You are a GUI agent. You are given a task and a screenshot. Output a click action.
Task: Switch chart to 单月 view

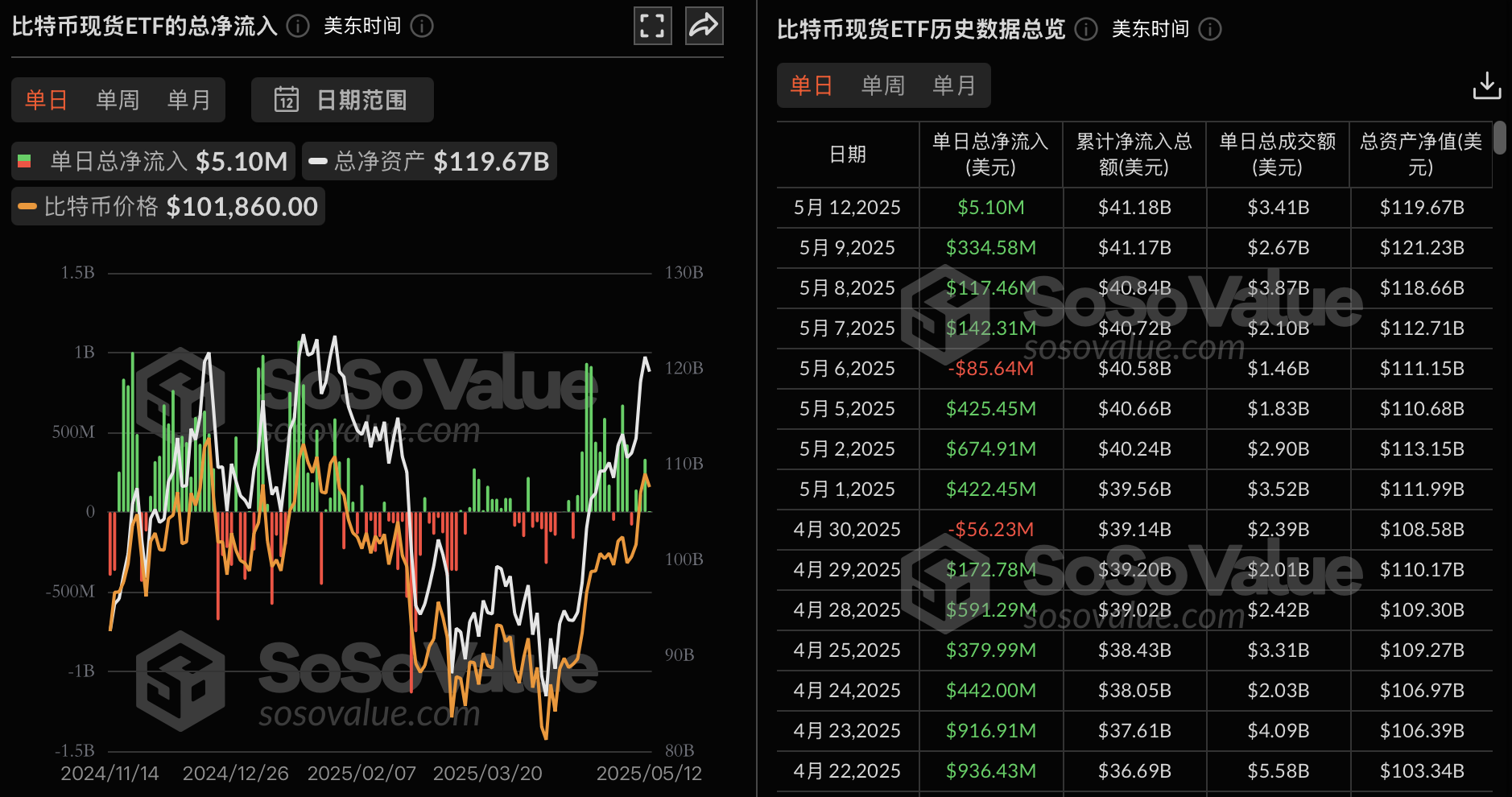tap(188, 100)
